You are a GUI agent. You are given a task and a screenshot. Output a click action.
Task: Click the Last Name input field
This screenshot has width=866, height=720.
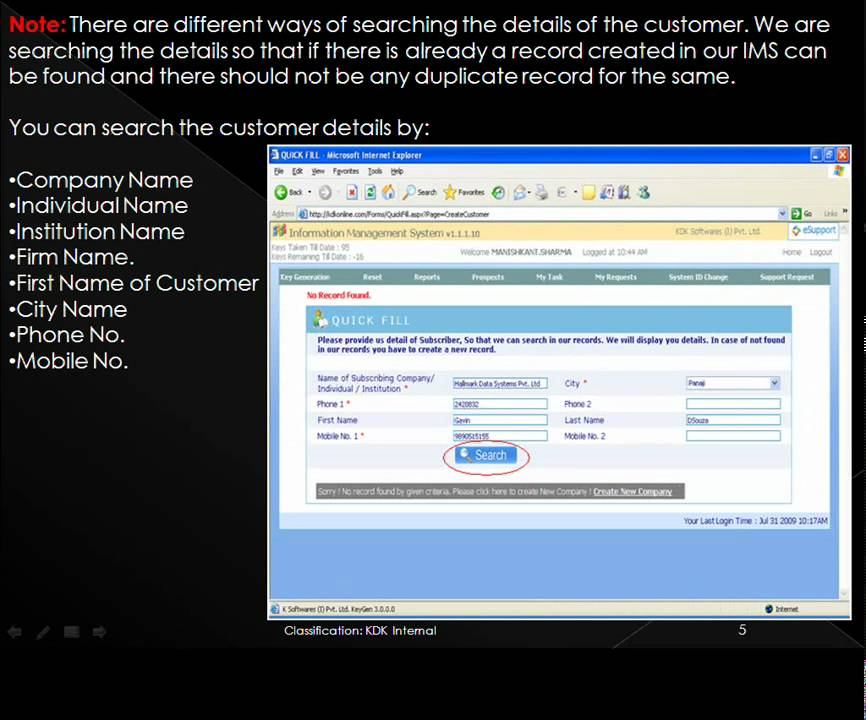tap(733, 420)
